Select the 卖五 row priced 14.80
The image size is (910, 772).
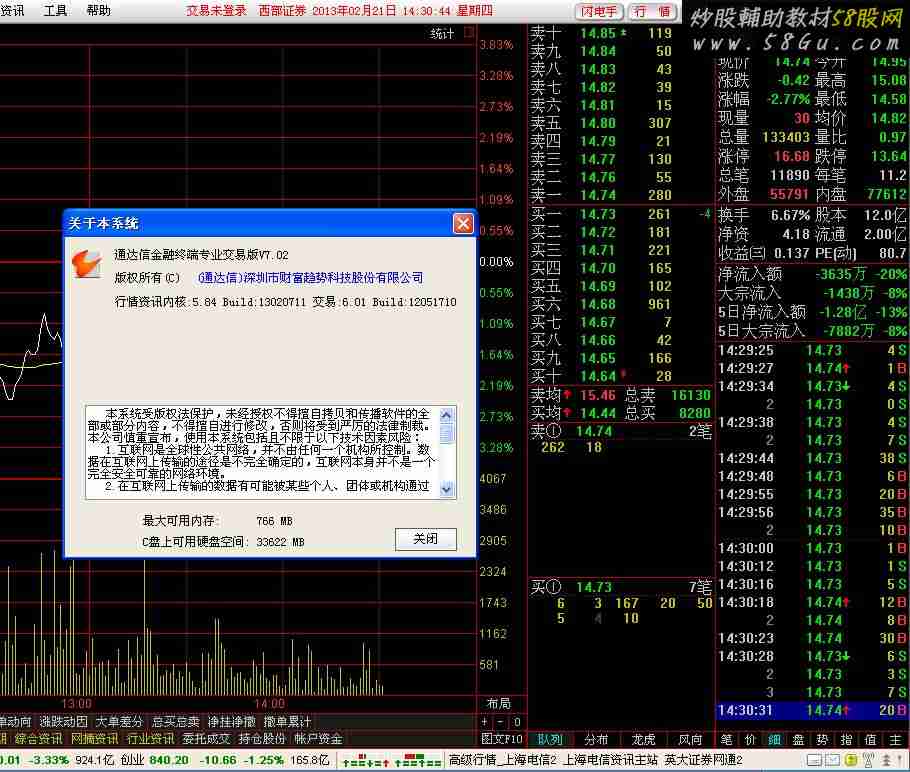pos(620,123)
